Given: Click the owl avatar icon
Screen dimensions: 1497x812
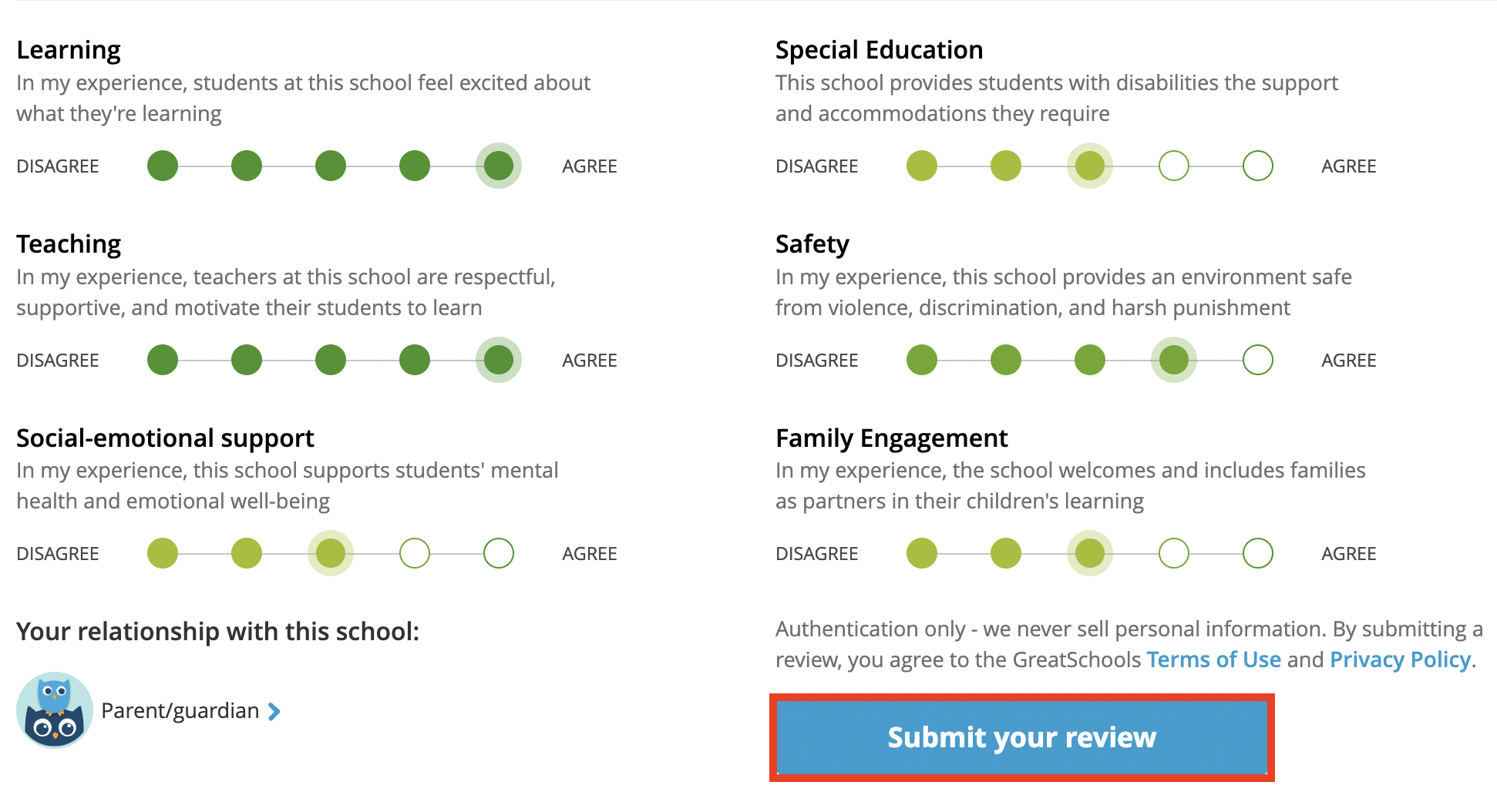Looking at the screenshot, I should tap(55, 710).
